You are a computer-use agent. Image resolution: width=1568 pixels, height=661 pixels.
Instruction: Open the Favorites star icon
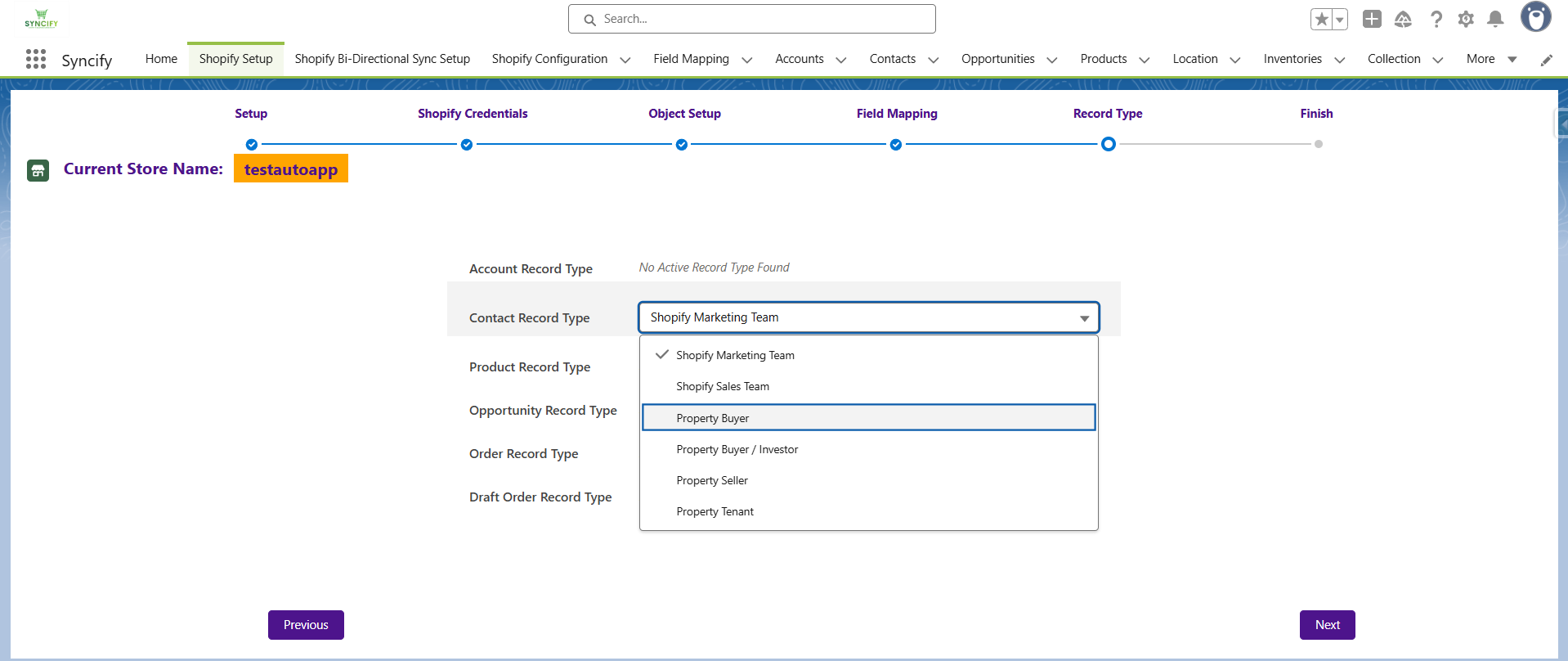[1321, 19]
